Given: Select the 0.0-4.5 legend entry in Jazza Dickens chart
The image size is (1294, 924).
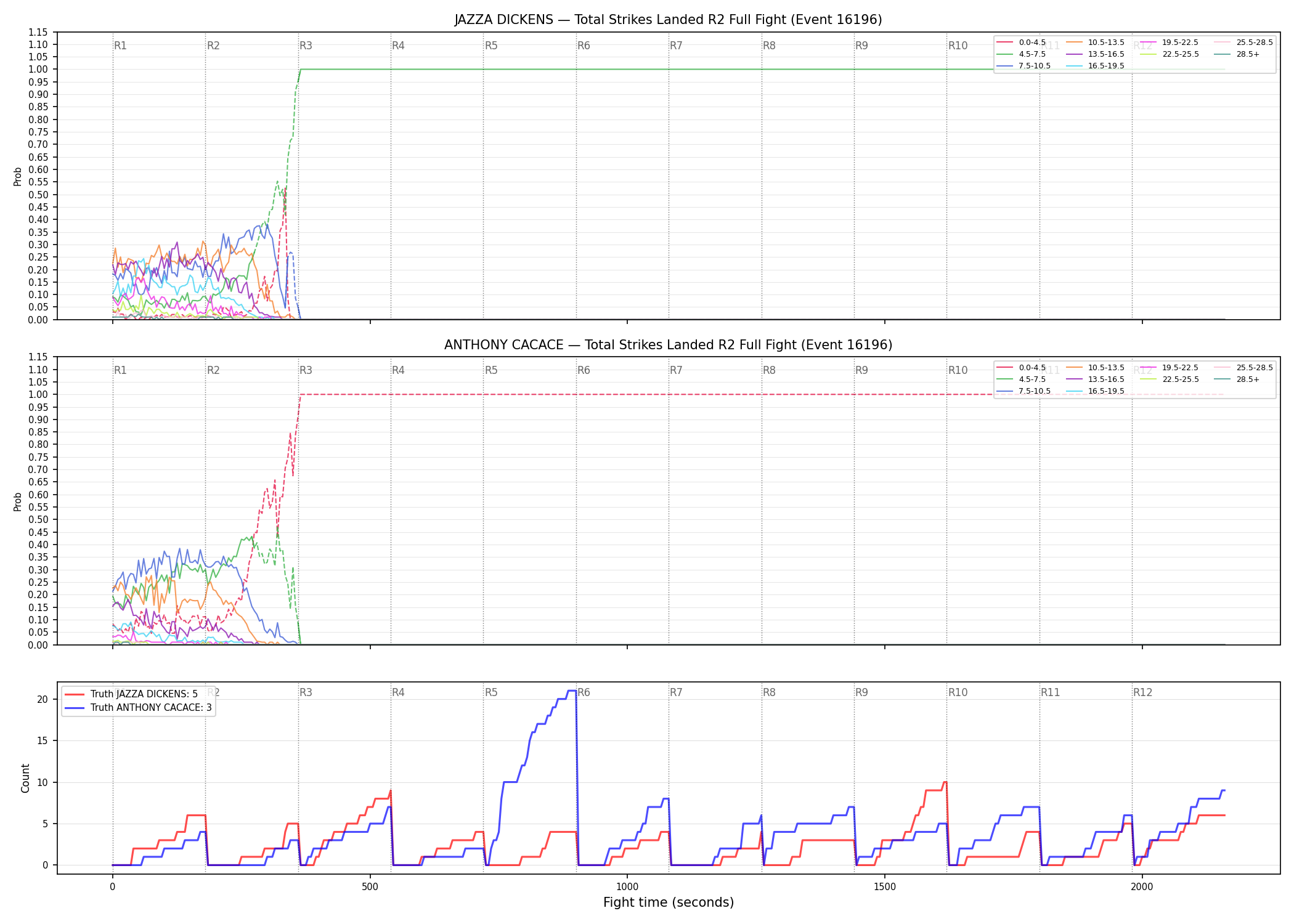Looking at the screenshot, I should pos(1021,43).
